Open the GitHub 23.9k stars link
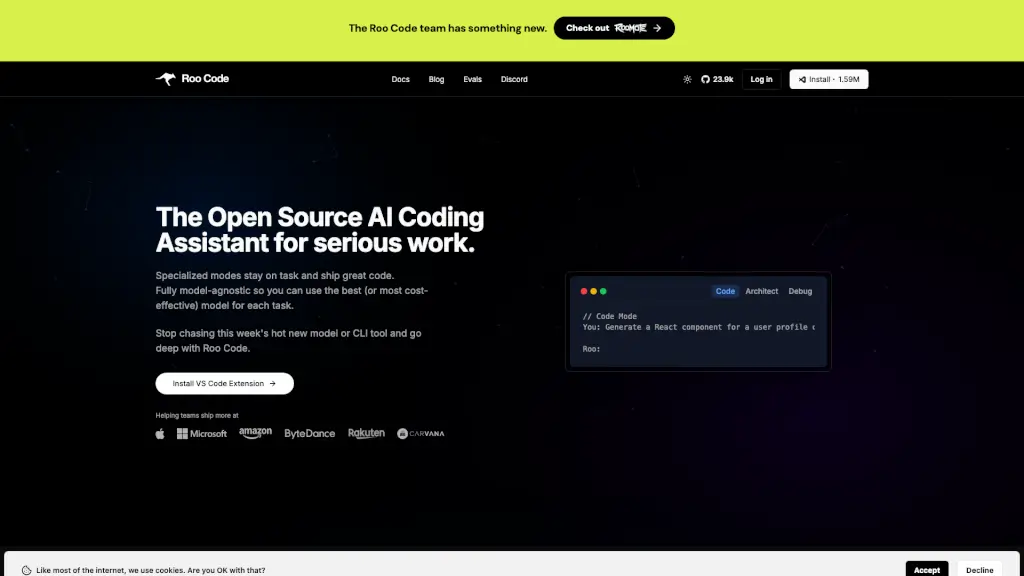 [x=717, y=79]
